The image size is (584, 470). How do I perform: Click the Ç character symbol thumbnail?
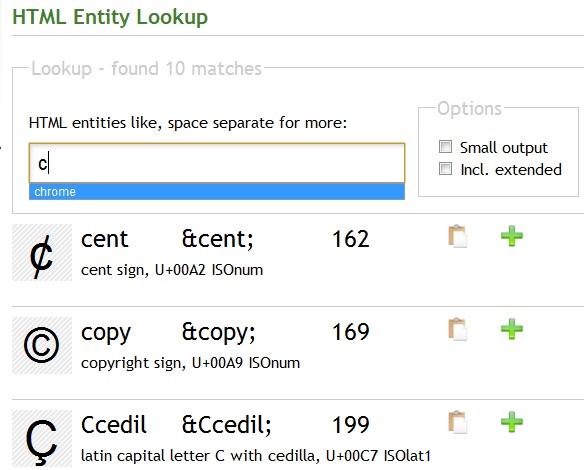pos(42,439)
